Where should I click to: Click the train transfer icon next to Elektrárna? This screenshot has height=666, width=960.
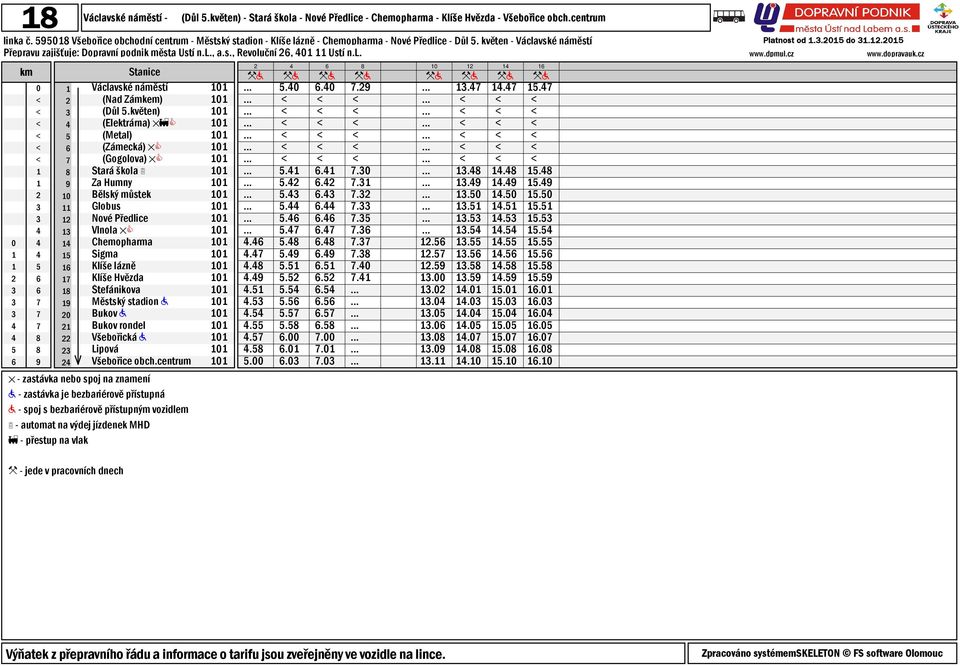click(x=164, y=123)
